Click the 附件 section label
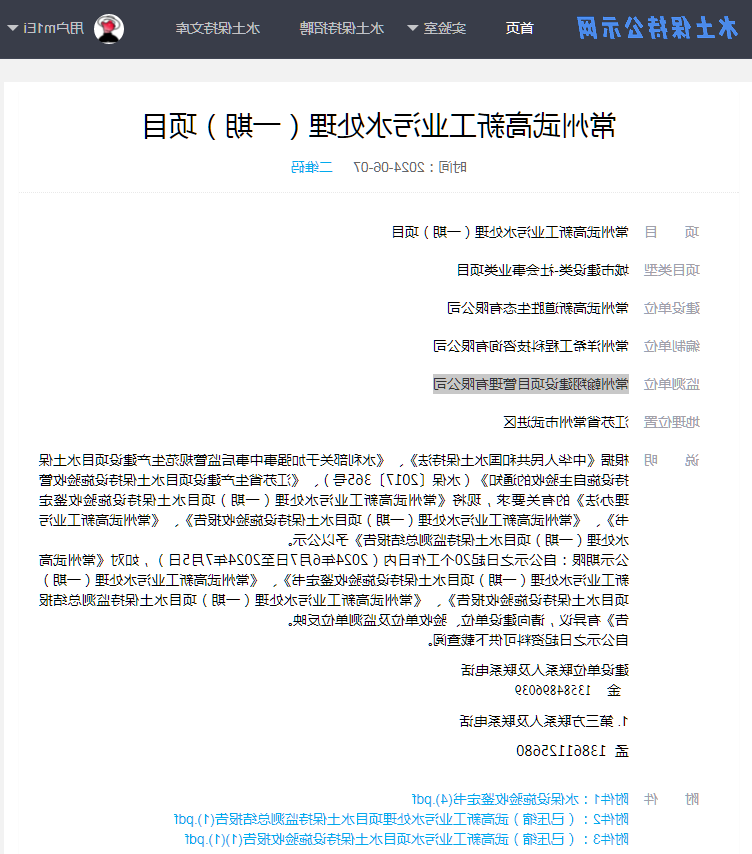Viewport: 752px width, 854px height. pos(671,799)
